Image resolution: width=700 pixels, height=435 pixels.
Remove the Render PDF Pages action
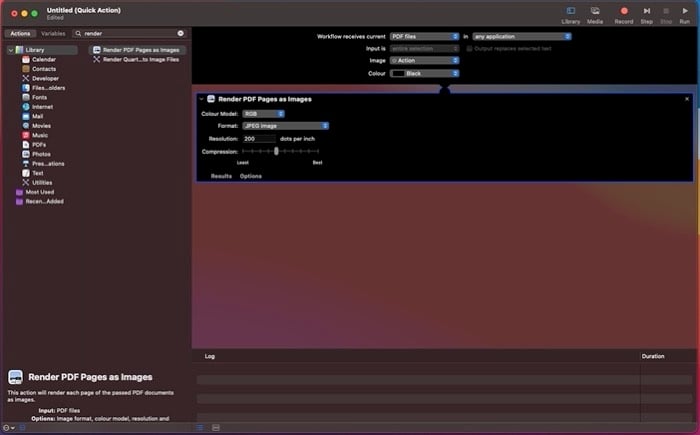pyautogui.click(x=687, y=99)
